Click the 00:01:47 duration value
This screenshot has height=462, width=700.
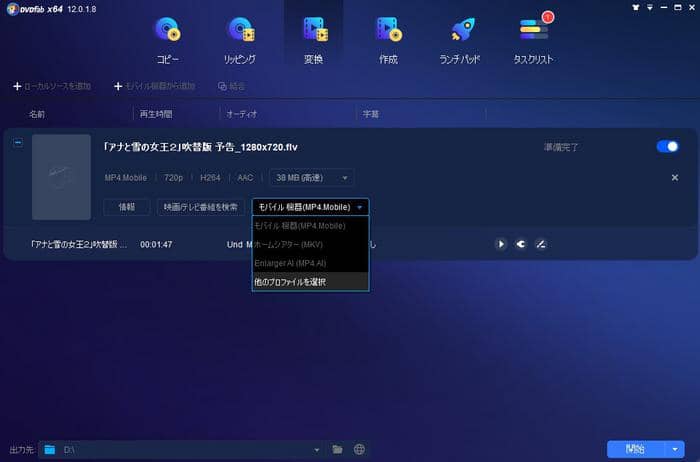coord(156,245)
